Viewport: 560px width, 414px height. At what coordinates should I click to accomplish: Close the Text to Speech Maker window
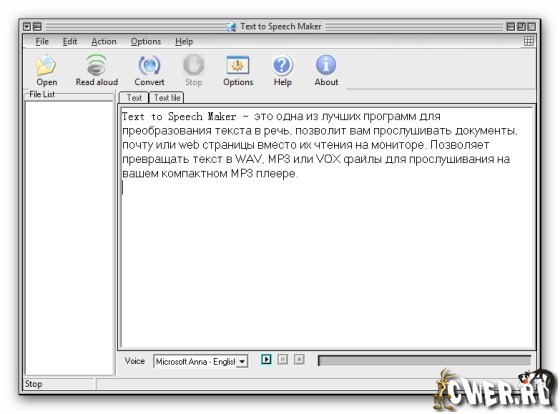(531, 26)
